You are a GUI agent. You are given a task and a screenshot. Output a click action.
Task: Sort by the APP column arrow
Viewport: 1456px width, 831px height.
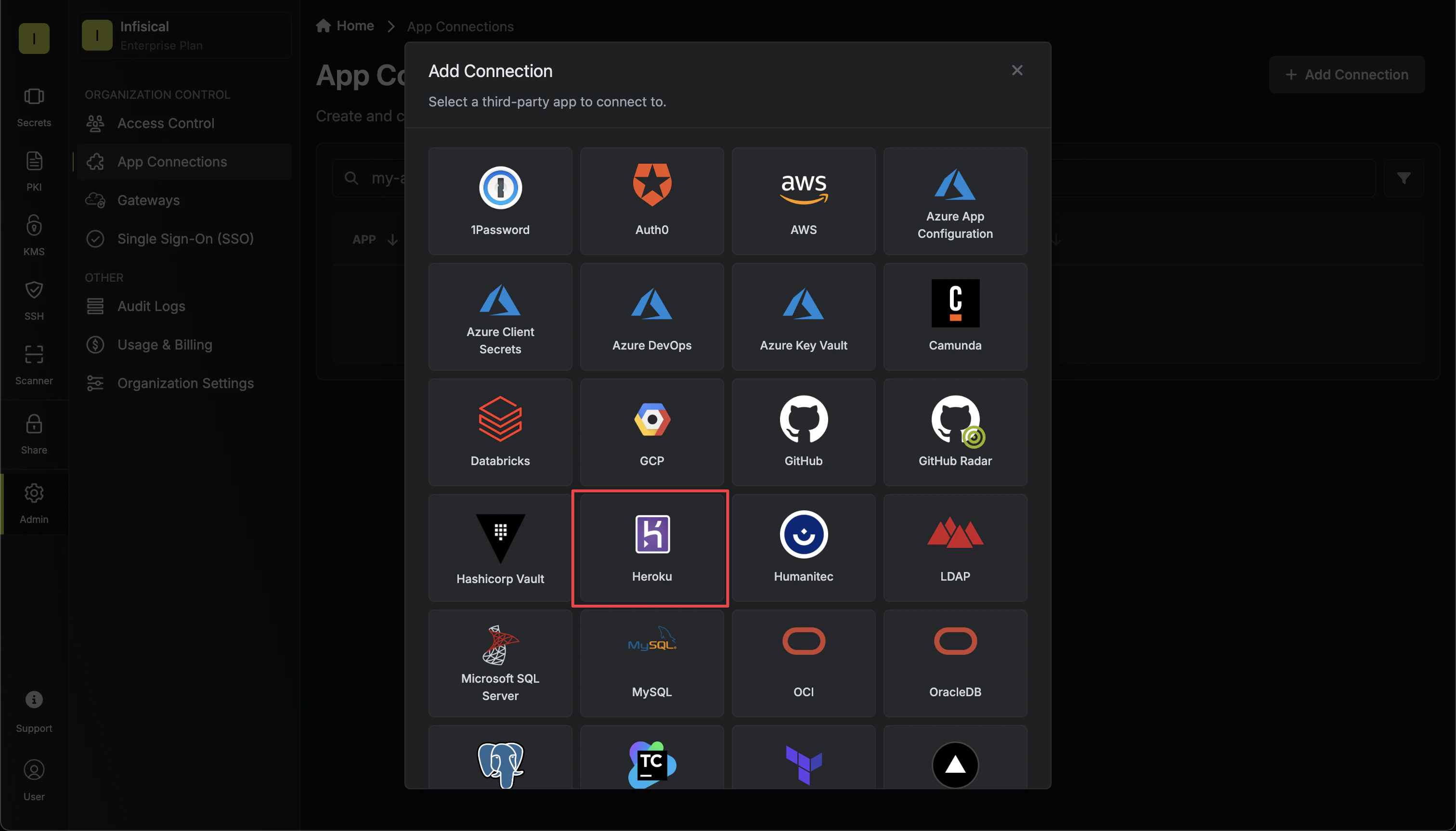392,240
